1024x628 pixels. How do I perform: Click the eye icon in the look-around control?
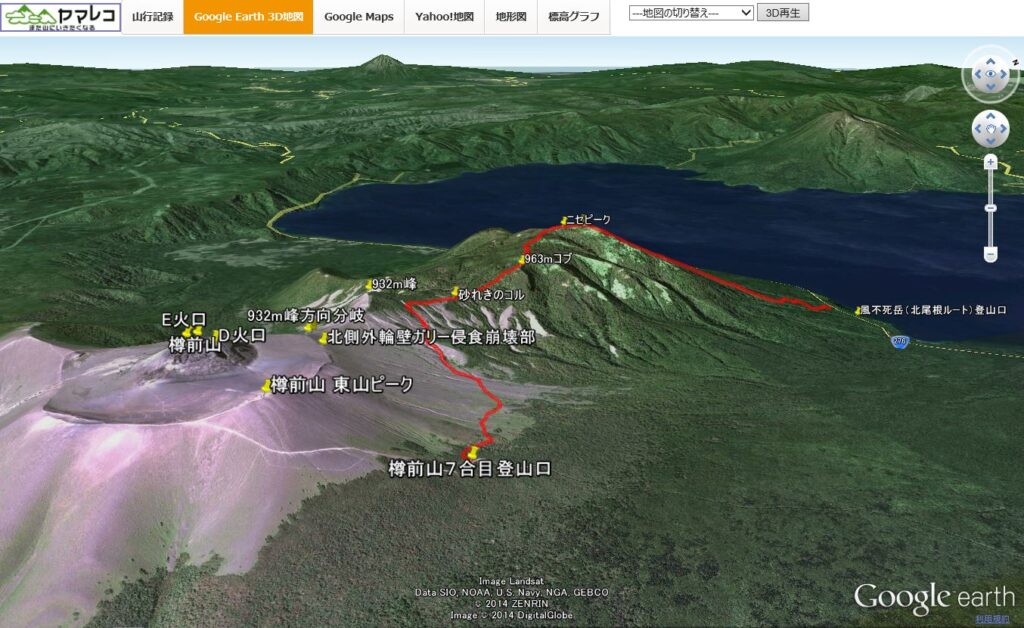(x=990, y=74)
